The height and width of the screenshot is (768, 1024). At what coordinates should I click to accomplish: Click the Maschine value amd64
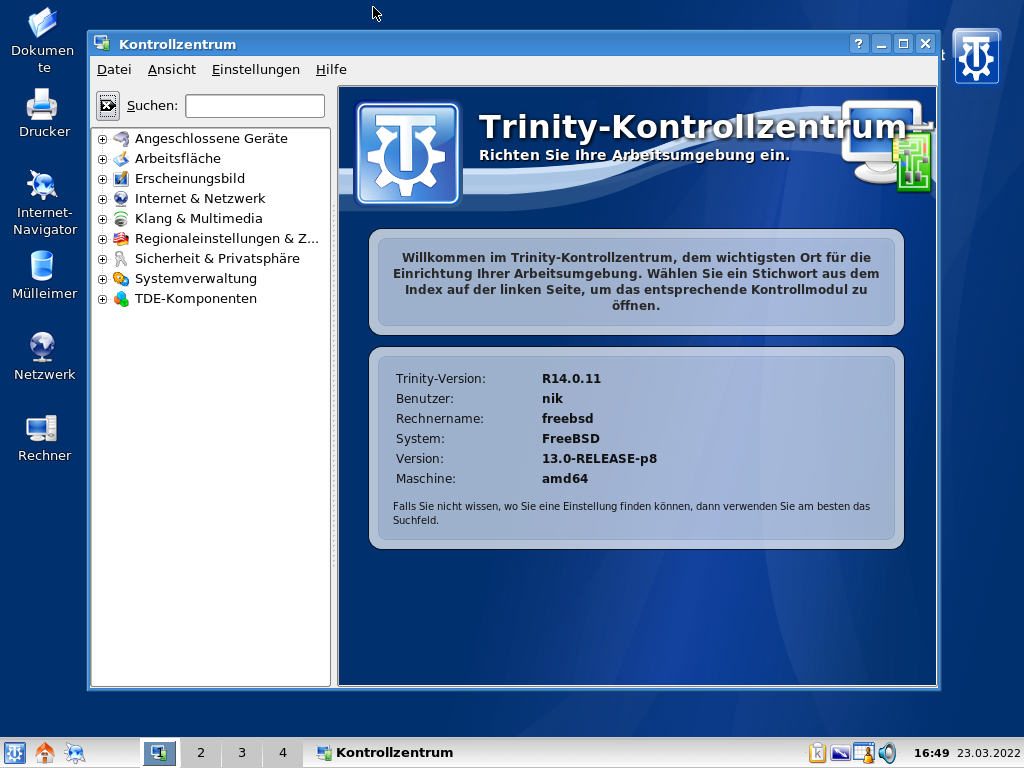[565, 479]
